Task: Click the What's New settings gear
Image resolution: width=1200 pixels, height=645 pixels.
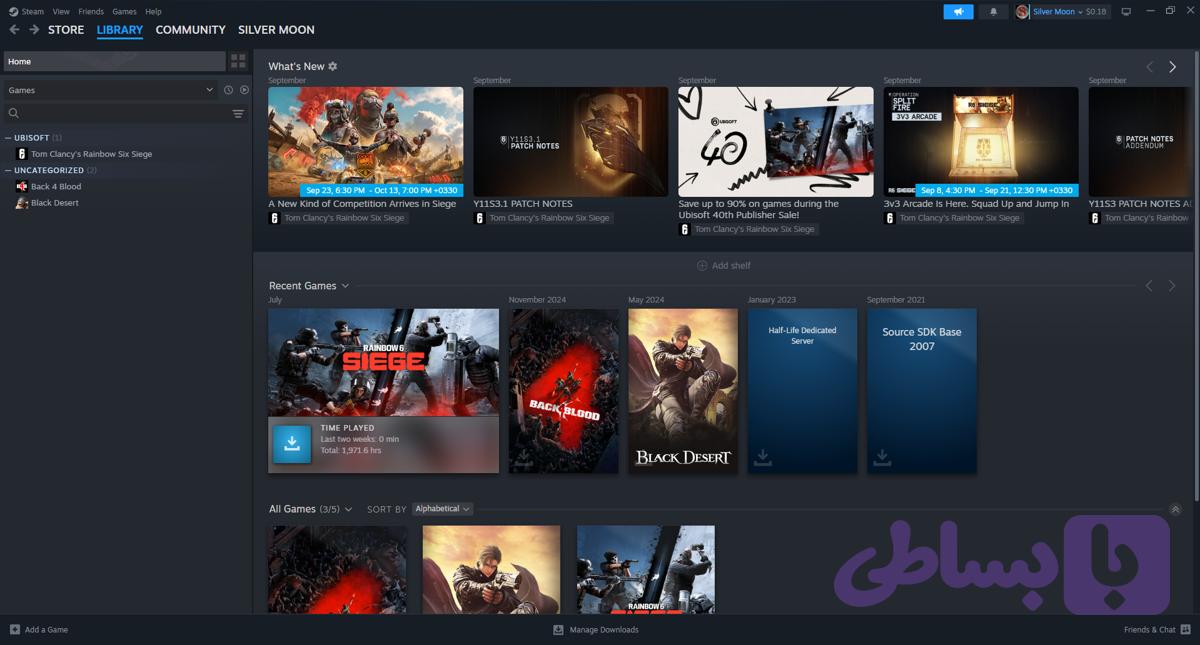Action: [x=333, y=66]
